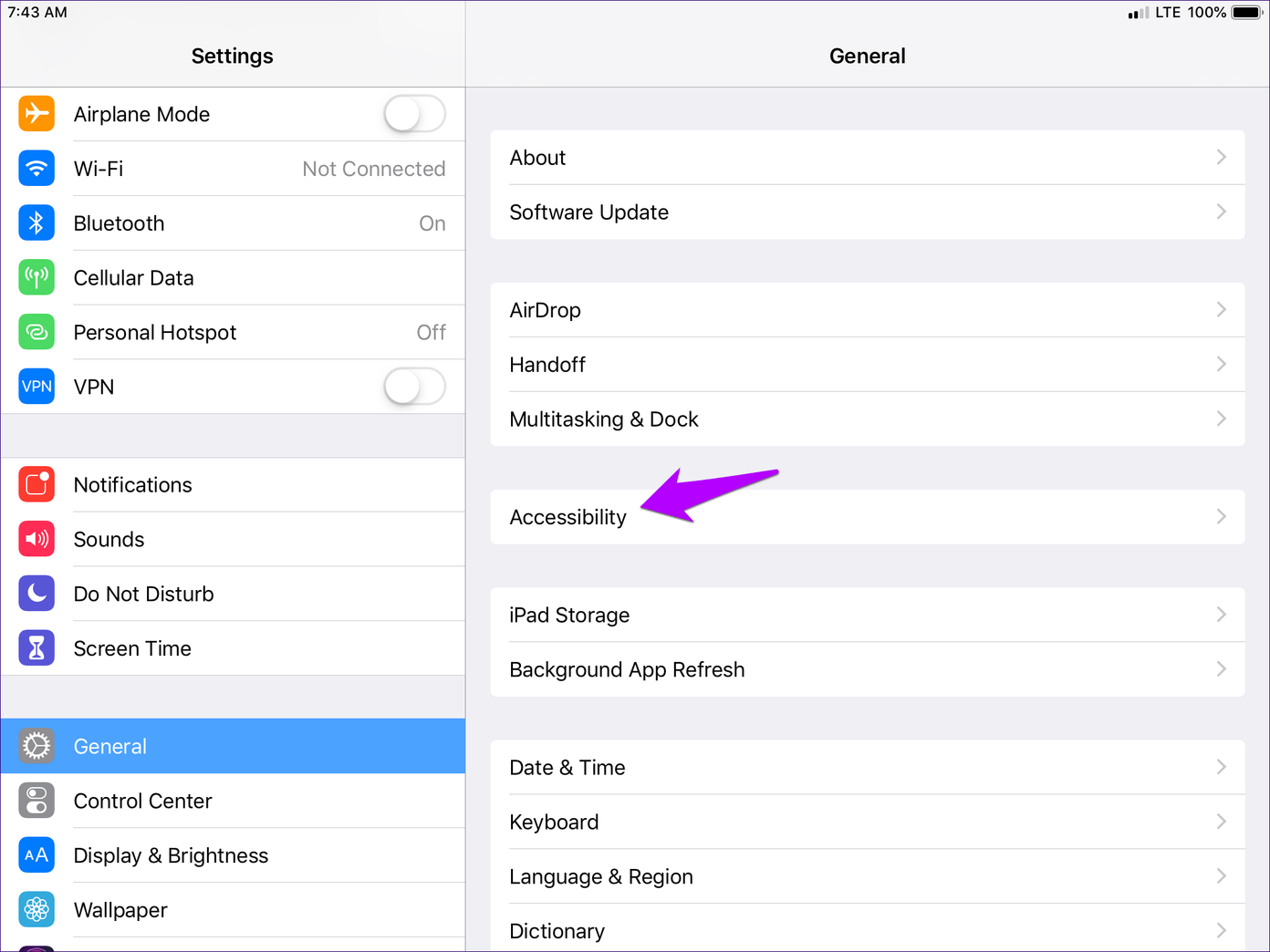Tap the orange Airplane Mode icon
Viewport: 1270px width, 952px height.
pyautogui.click(x=36, y=114)
